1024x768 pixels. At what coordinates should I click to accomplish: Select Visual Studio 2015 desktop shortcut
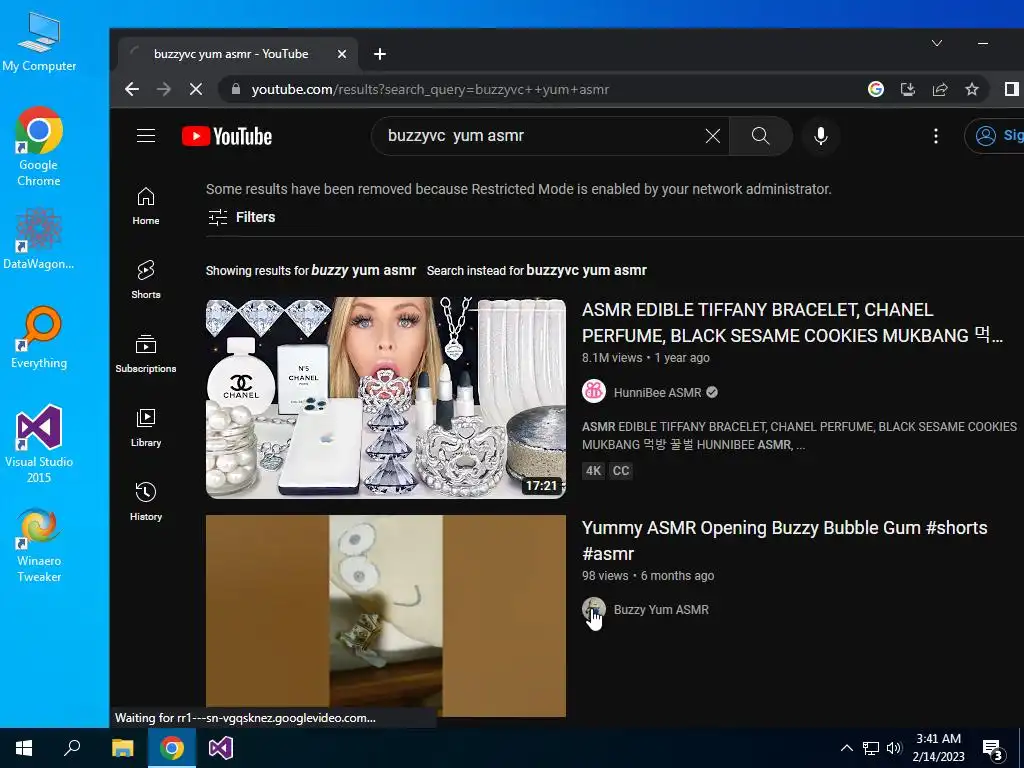pos(39,444)
